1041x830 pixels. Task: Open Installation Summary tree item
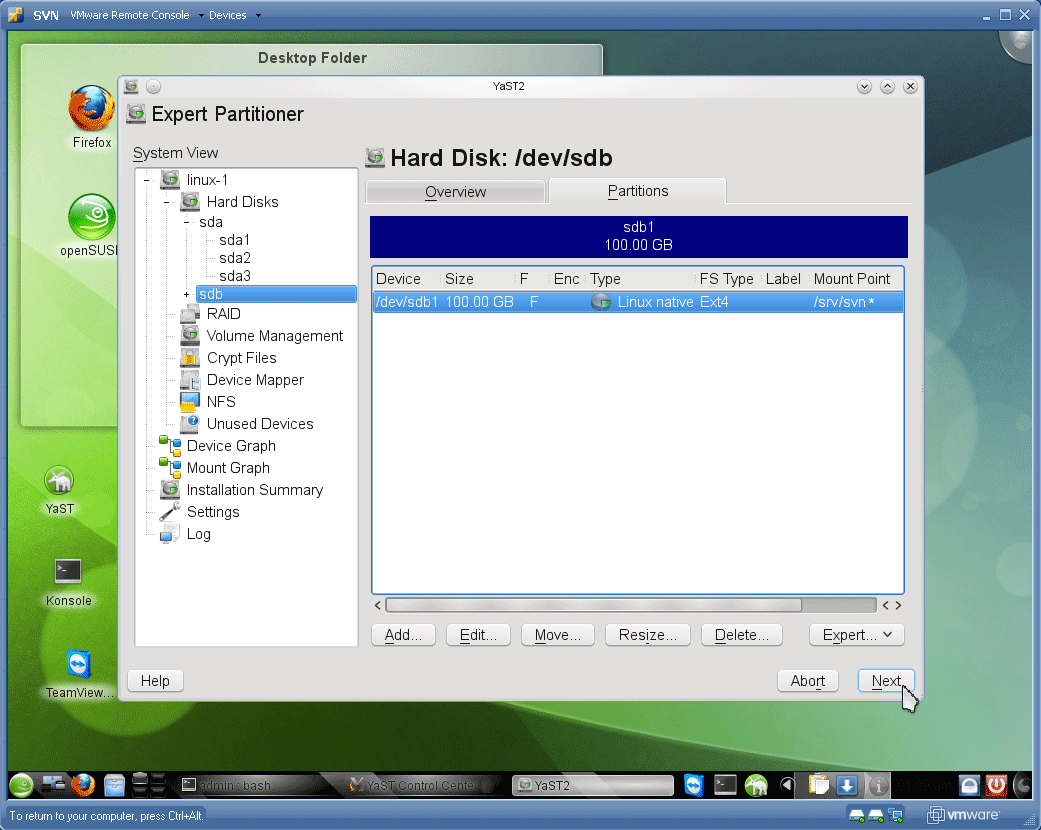point(254,489)
